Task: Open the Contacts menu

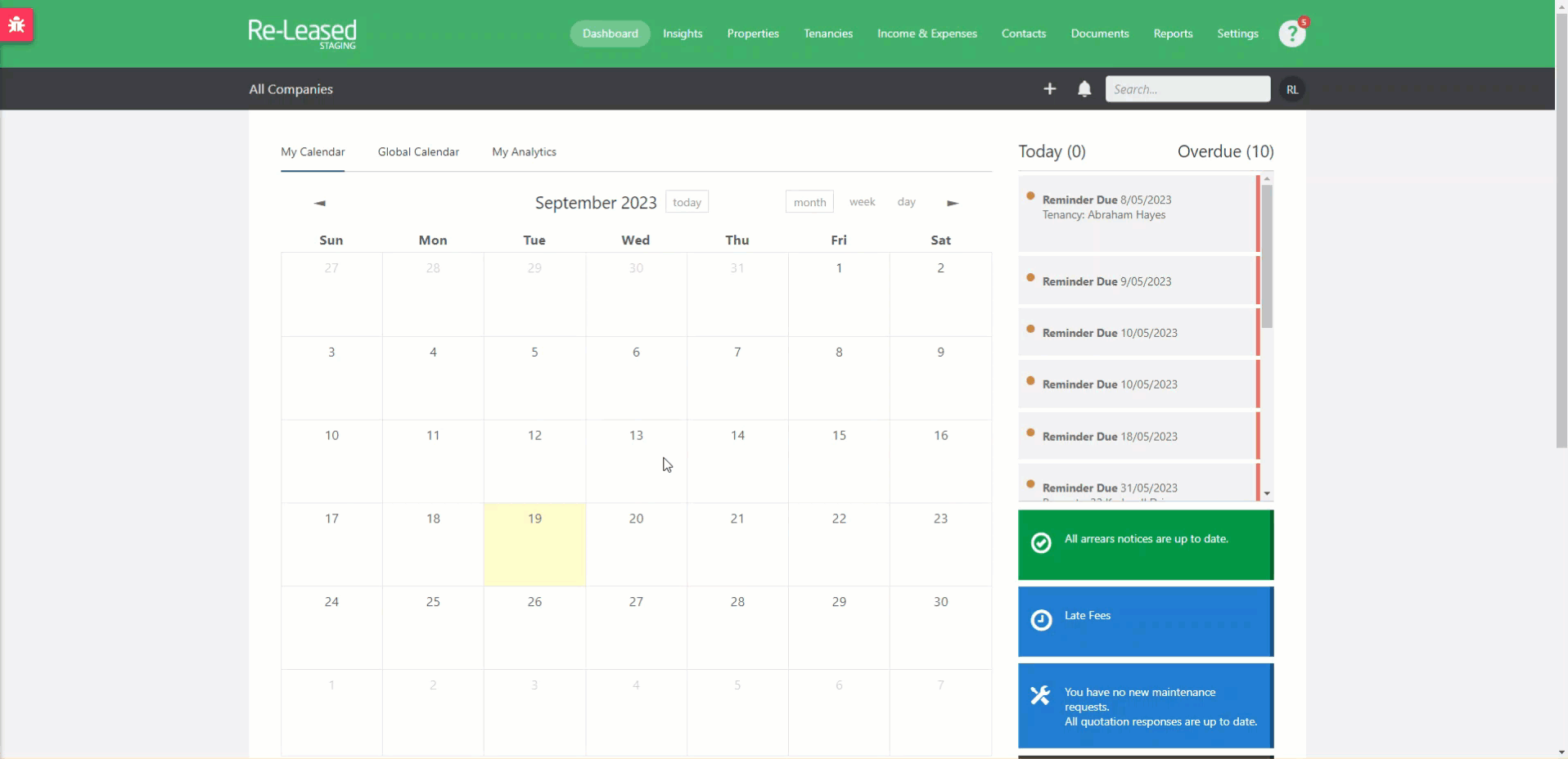Action: coord(1024,34)
